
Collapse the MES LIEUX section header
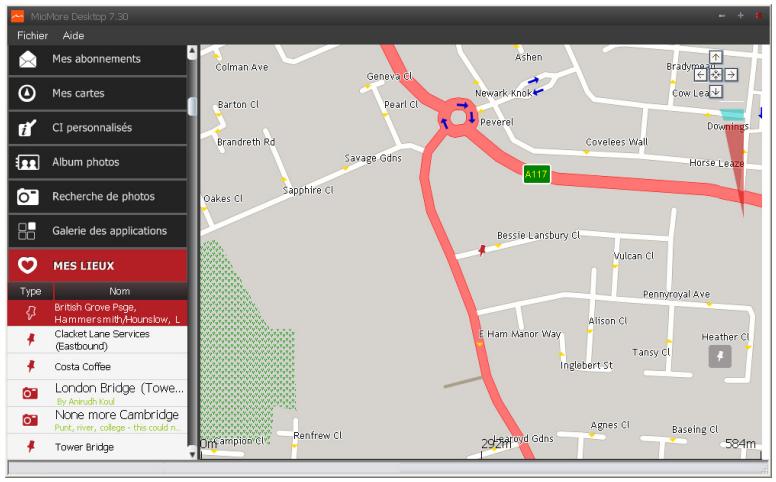[x=97, y=265]
